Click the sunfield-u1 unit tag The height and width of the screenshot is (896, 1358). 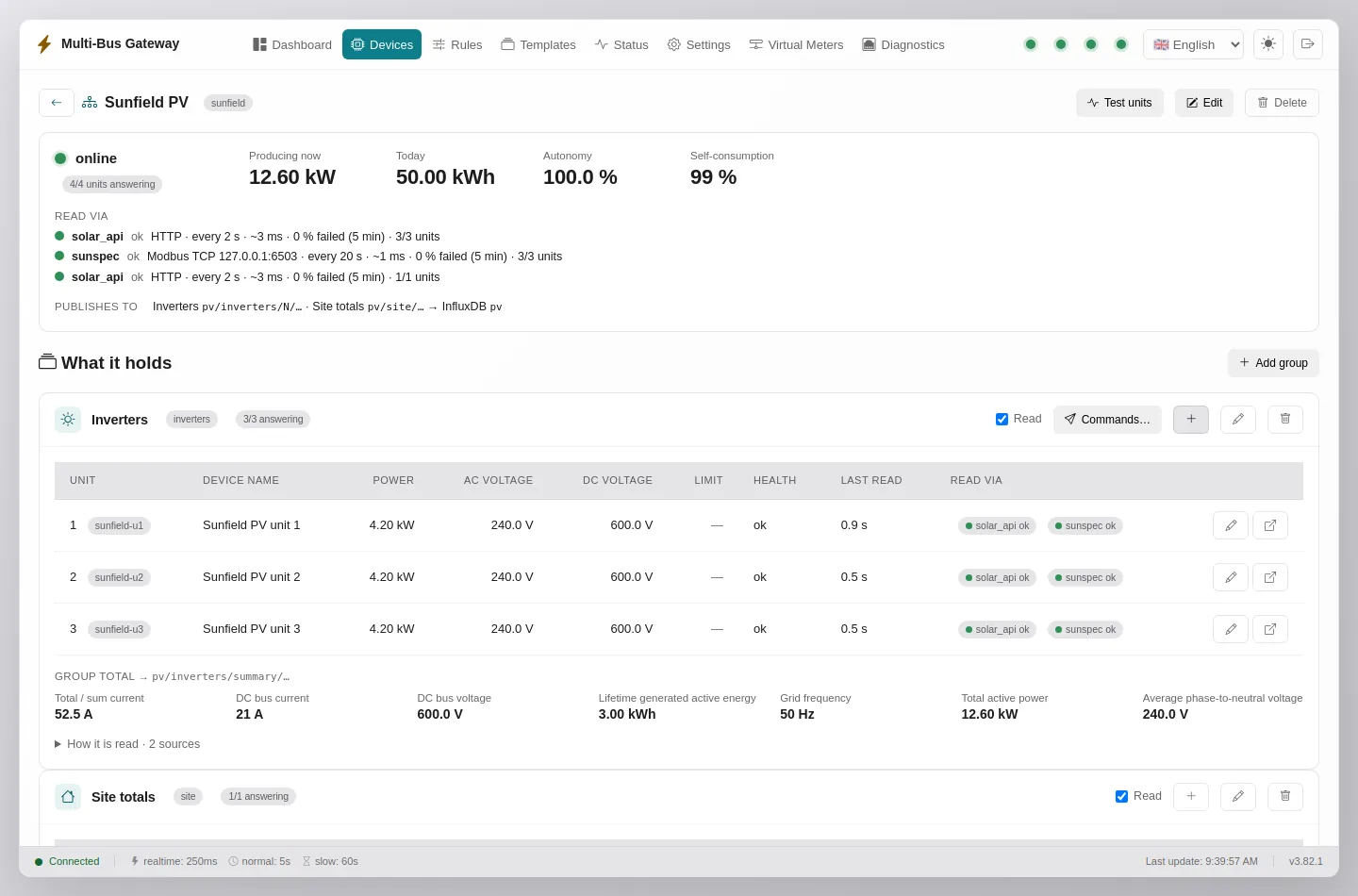pyautogui.click(x=119, y=525)
